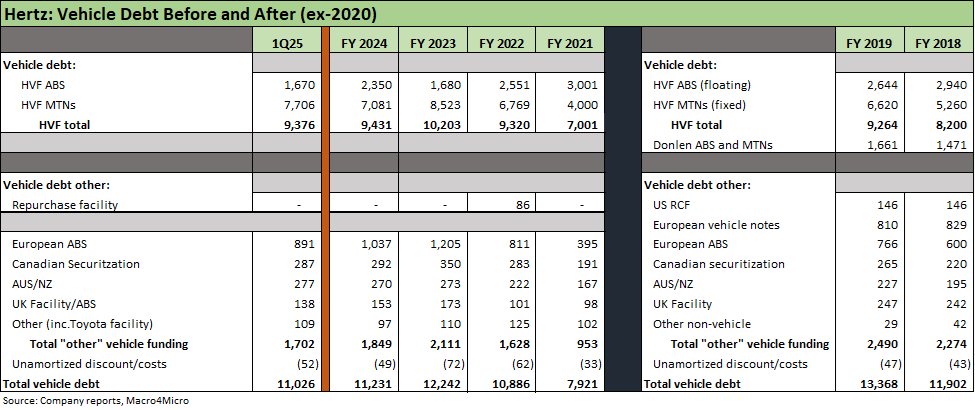Select the FY 2023 column header
This screenshot has height=410, width=975.
pos(433,44)
